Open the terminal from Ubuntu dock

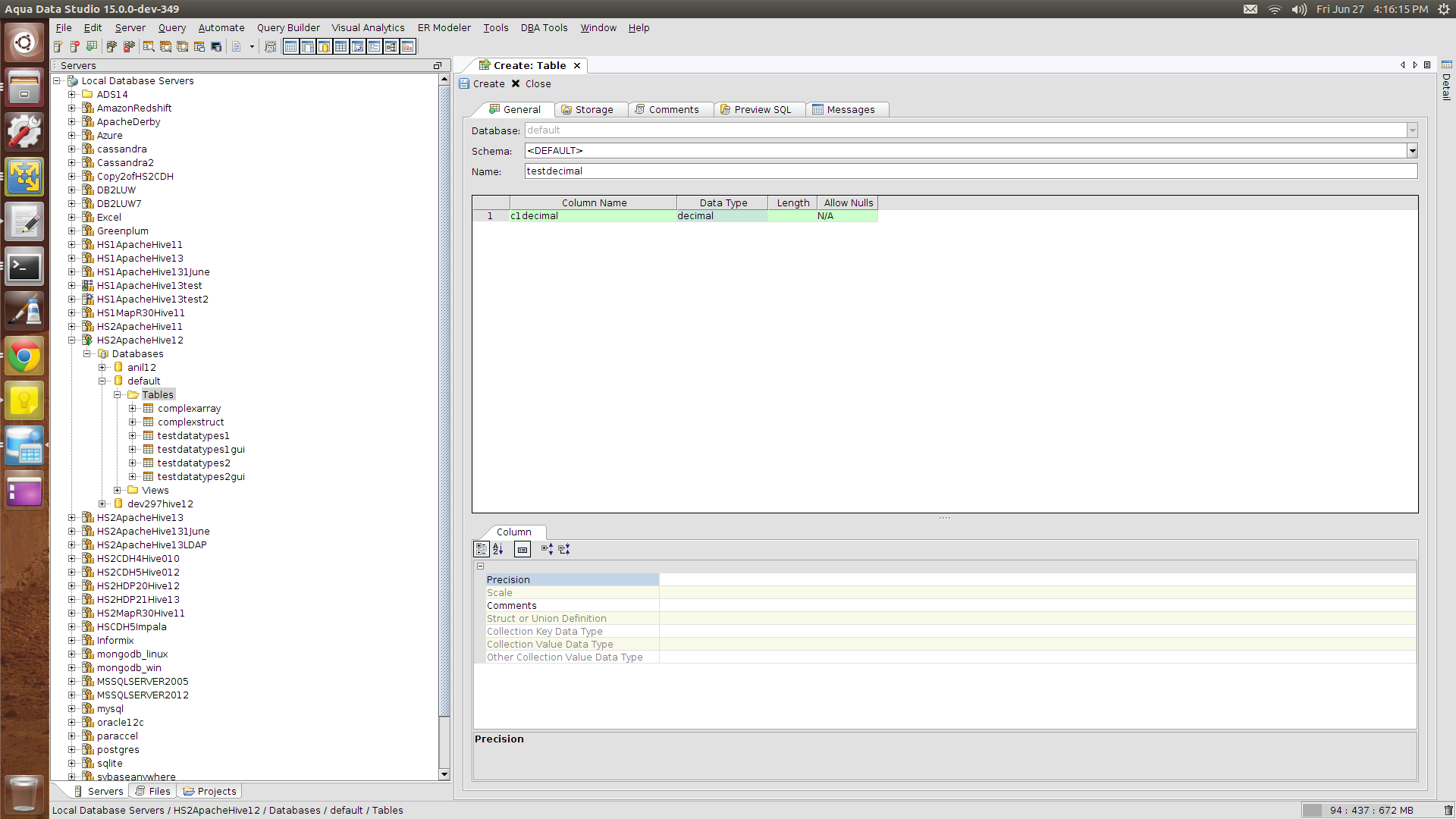24,267
